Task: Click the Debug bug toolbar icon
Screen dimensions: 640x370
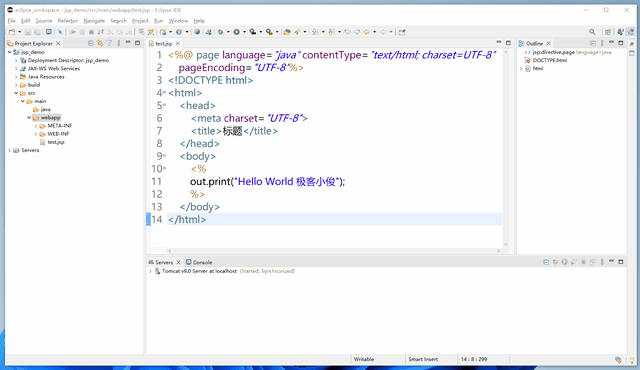Action: pos(220,32)
